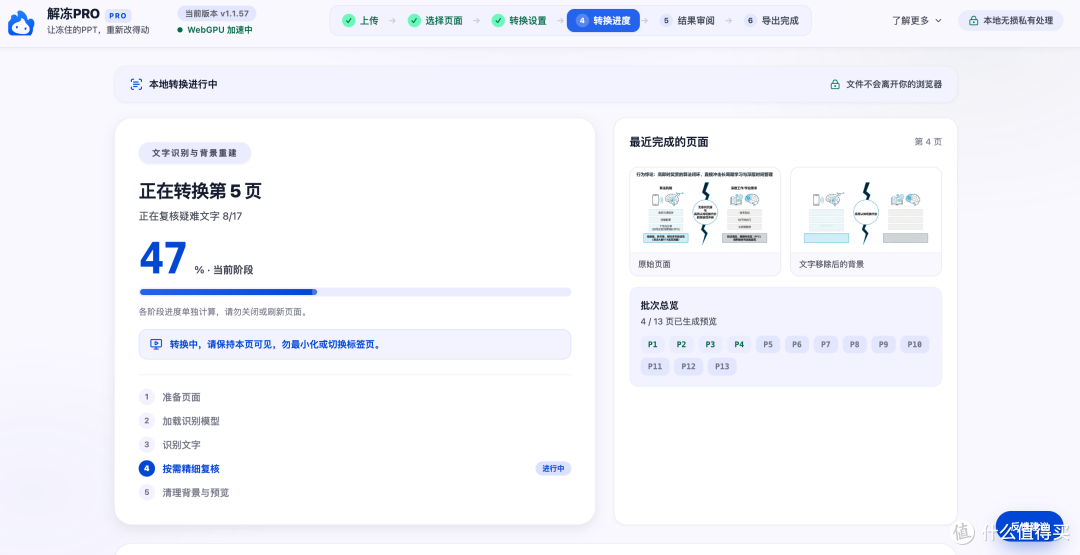
Task: Go to the 结果审阅 step
Action: pos(687,21)
